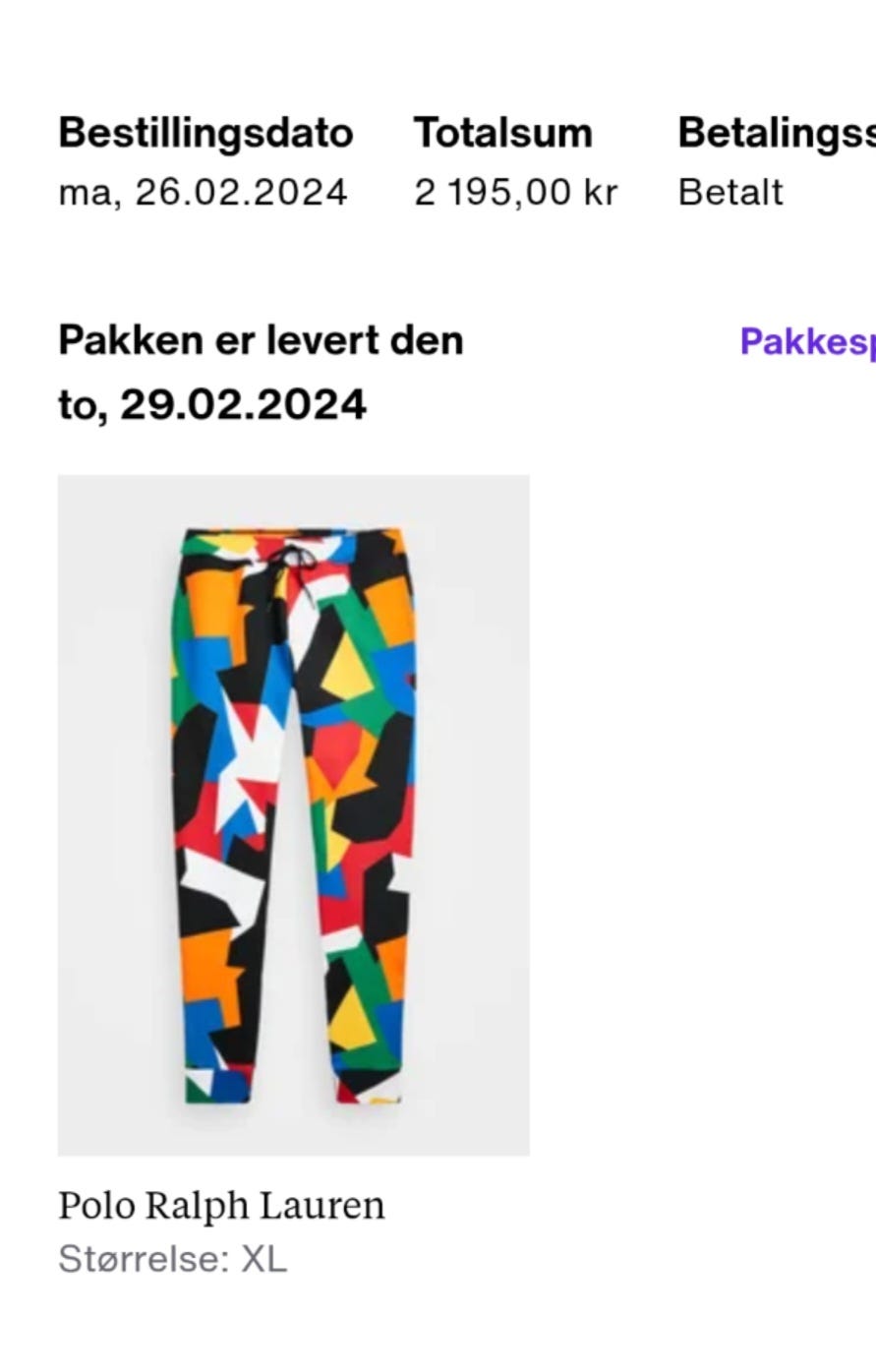Image resolution: width=876 pixels, height=1372 pixels.
Task: Select the order date ma, 26.02.2024
Action: 203,192
